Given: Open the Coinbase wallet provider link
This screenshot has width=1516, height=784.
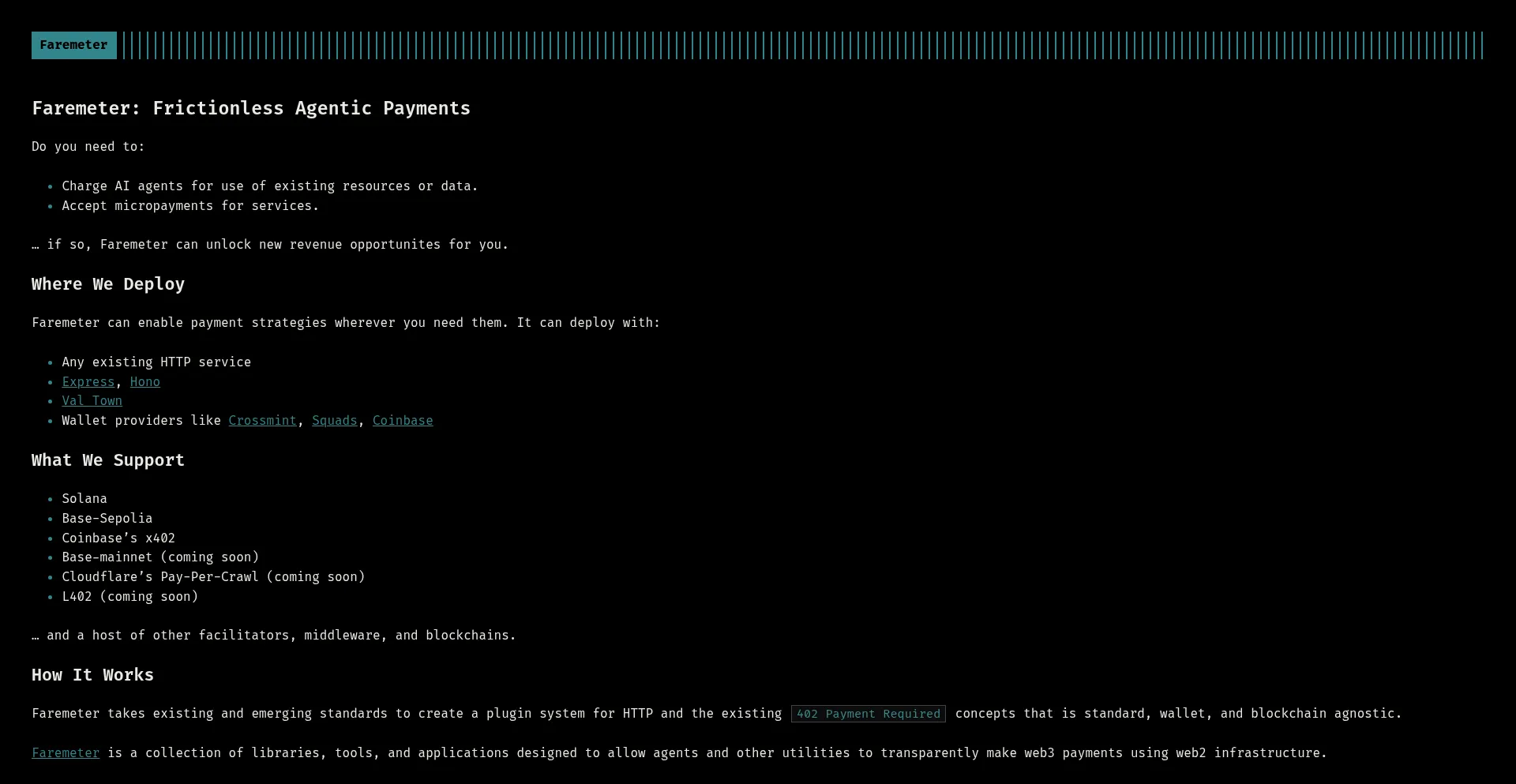Looking at the screenshot, I should [x=403, y=421].
